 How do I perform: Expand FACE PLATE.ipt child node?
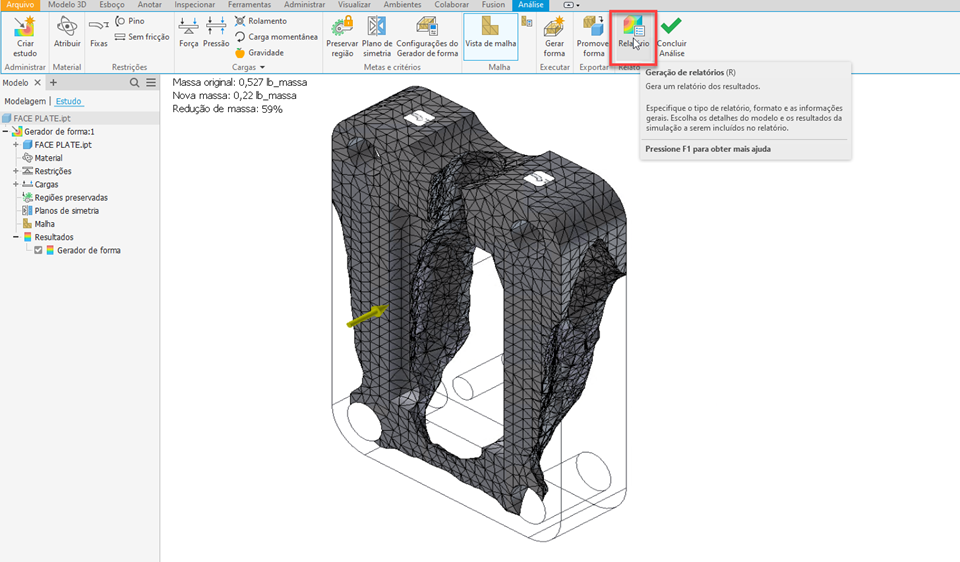(16, 145)
